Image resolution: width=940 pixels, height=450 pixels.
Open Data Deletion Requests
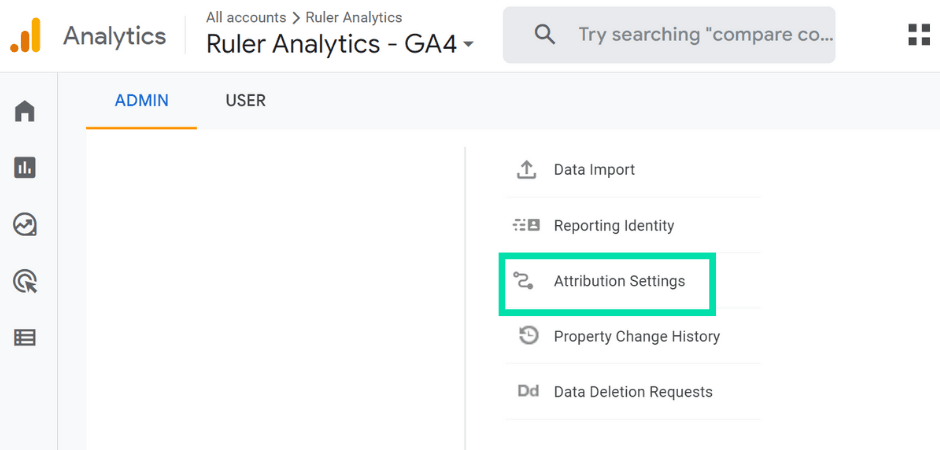(633, 392)
